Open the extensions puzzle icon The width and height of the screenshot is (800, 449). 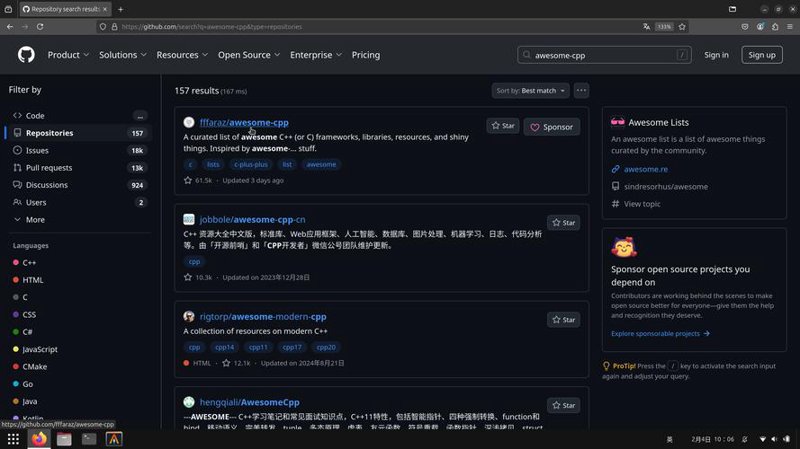[775, 27]
